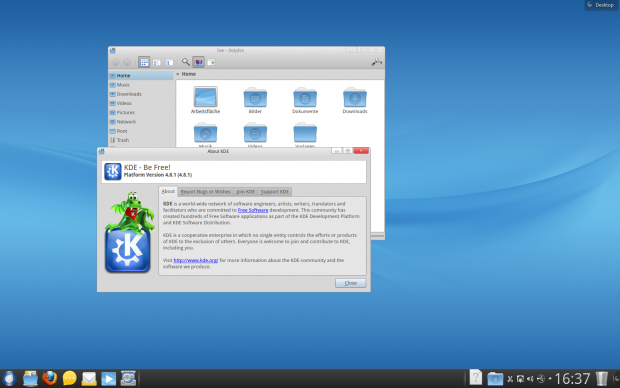This screenshot has height=388, width=620.
Task: Open the Desktop toolbox button
Action: pos(601,5)
